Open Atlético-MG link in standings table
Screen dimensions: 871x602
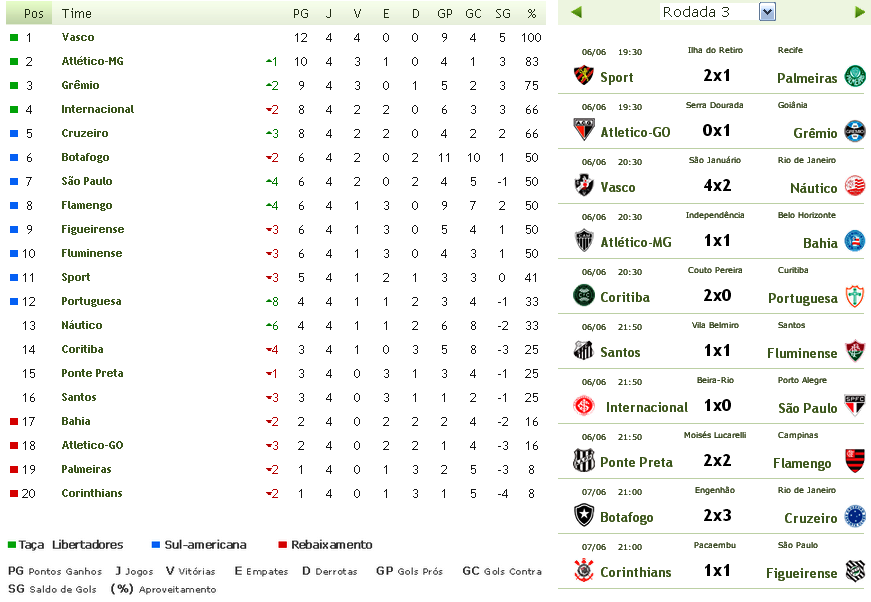pos(91,61)
